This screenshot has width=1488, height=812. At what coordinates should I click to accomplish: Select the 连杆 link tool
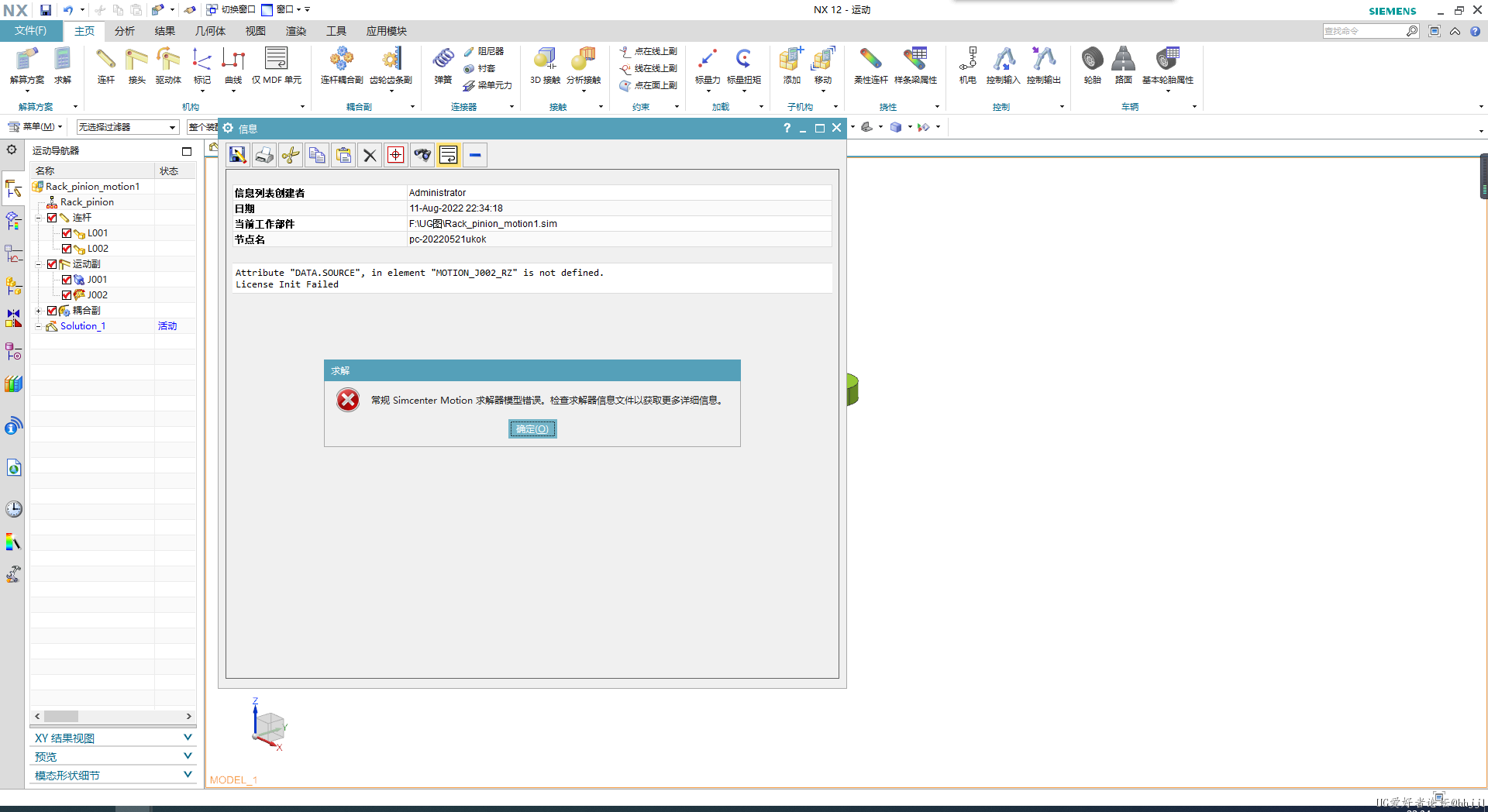[x=105, y=65]
